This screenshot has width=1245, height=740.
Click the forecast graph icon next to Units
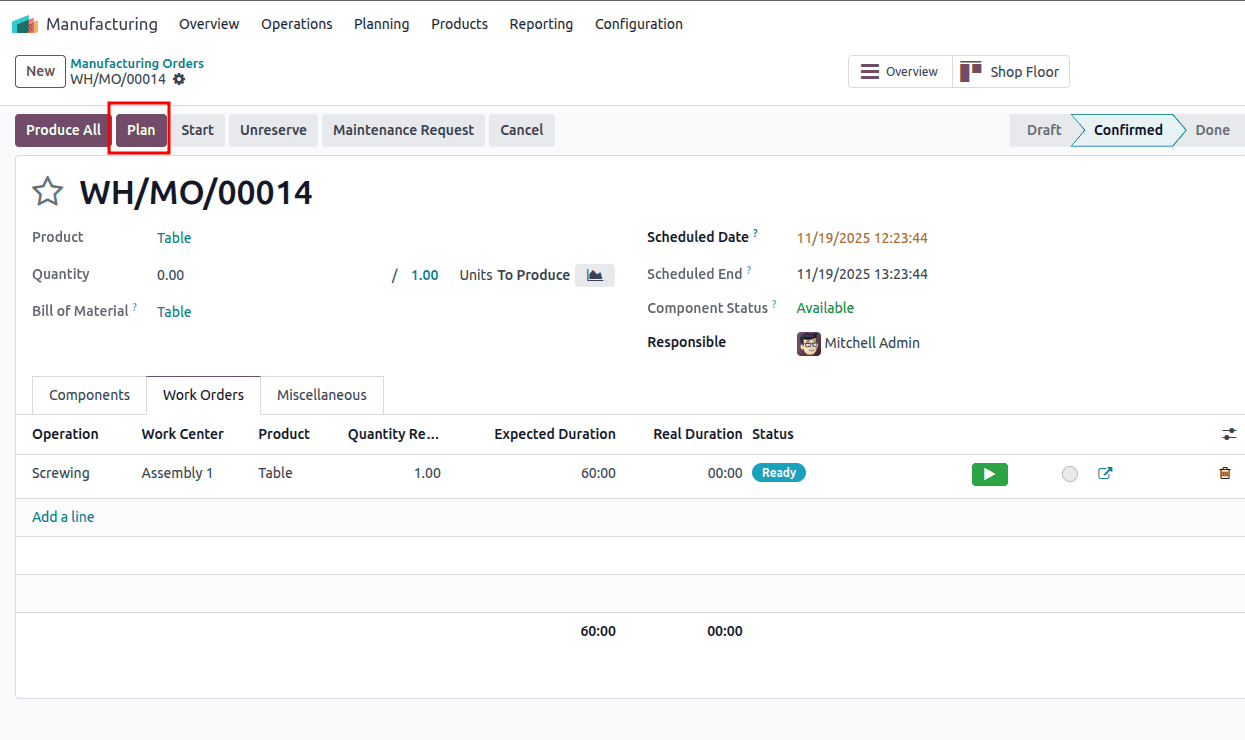click(594, 274)
